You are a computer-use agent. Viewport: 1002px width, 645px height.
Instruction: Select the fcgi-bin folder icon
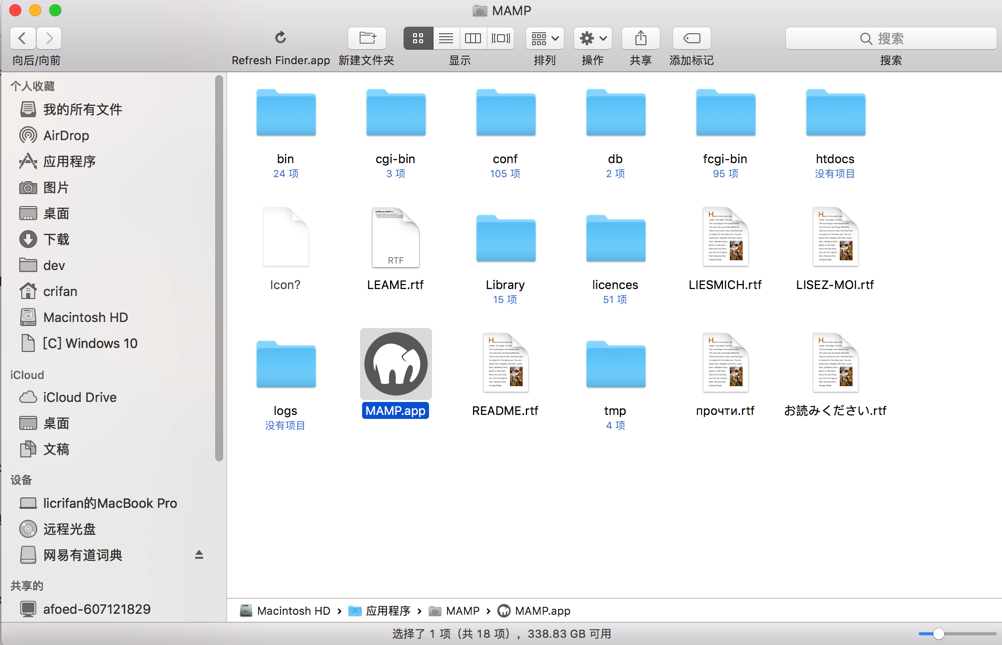click(725, 113)
